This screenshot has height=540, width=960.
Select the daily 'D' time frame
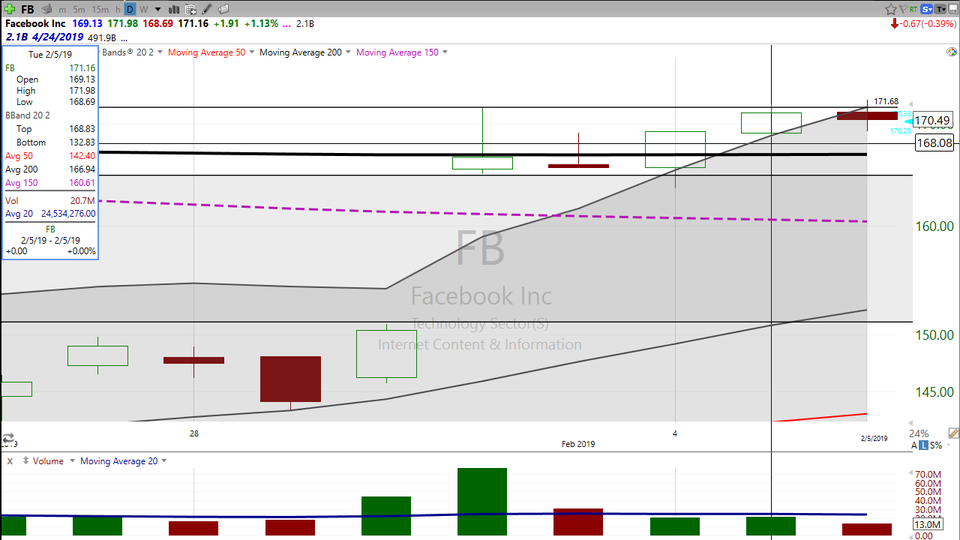(x=130, y=10)
